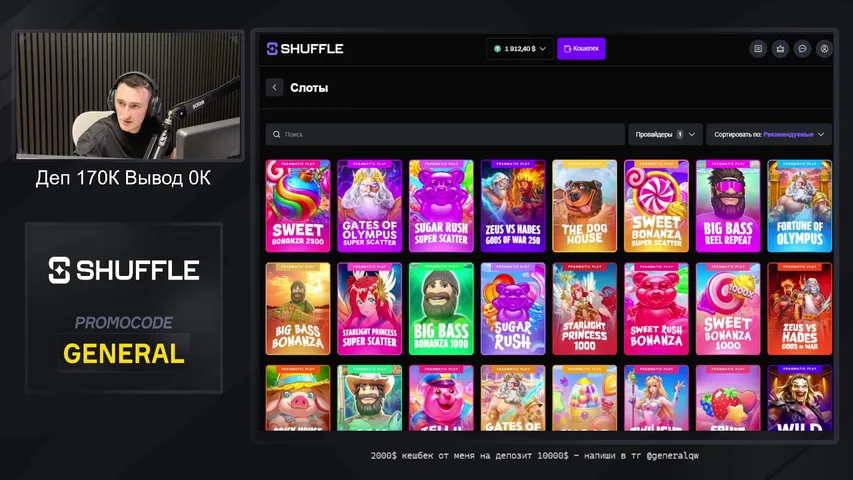The image size is (853, 480).
Task: Open the bottom-row Gates of game tile
Action: click(x=513, y=398)
